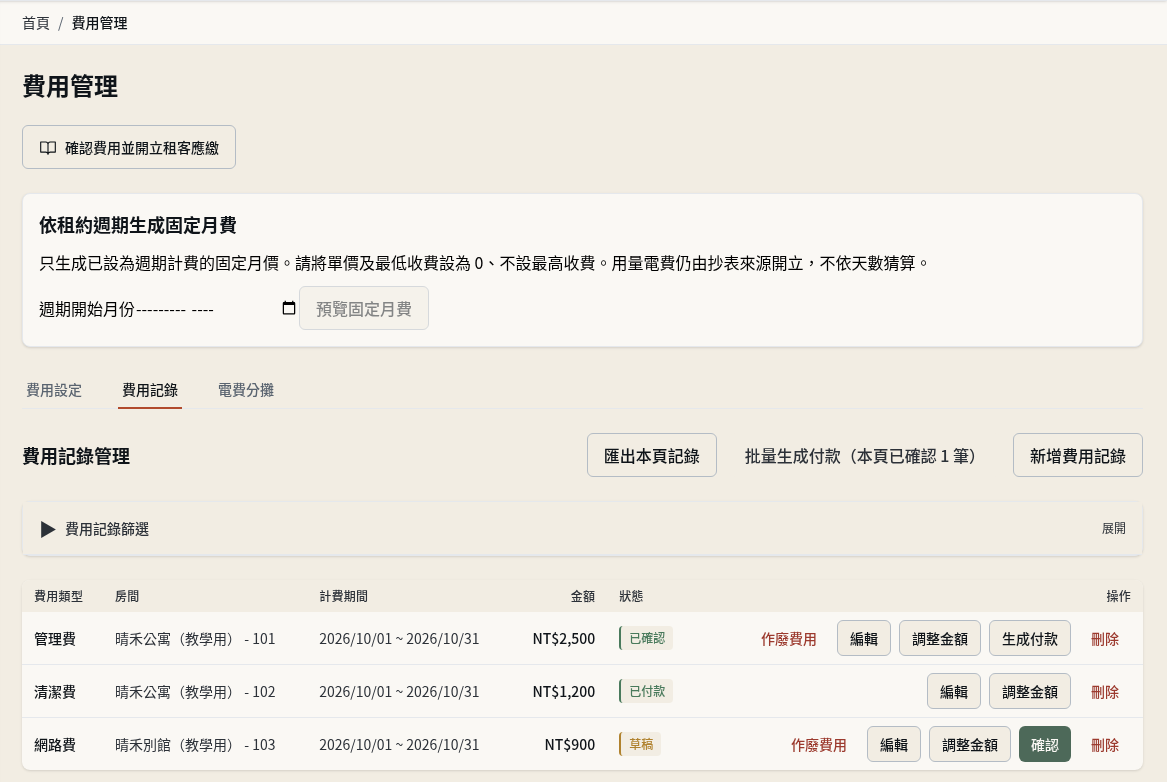
Task: Click the 網路費 type cell
Action: pos(55,744)
